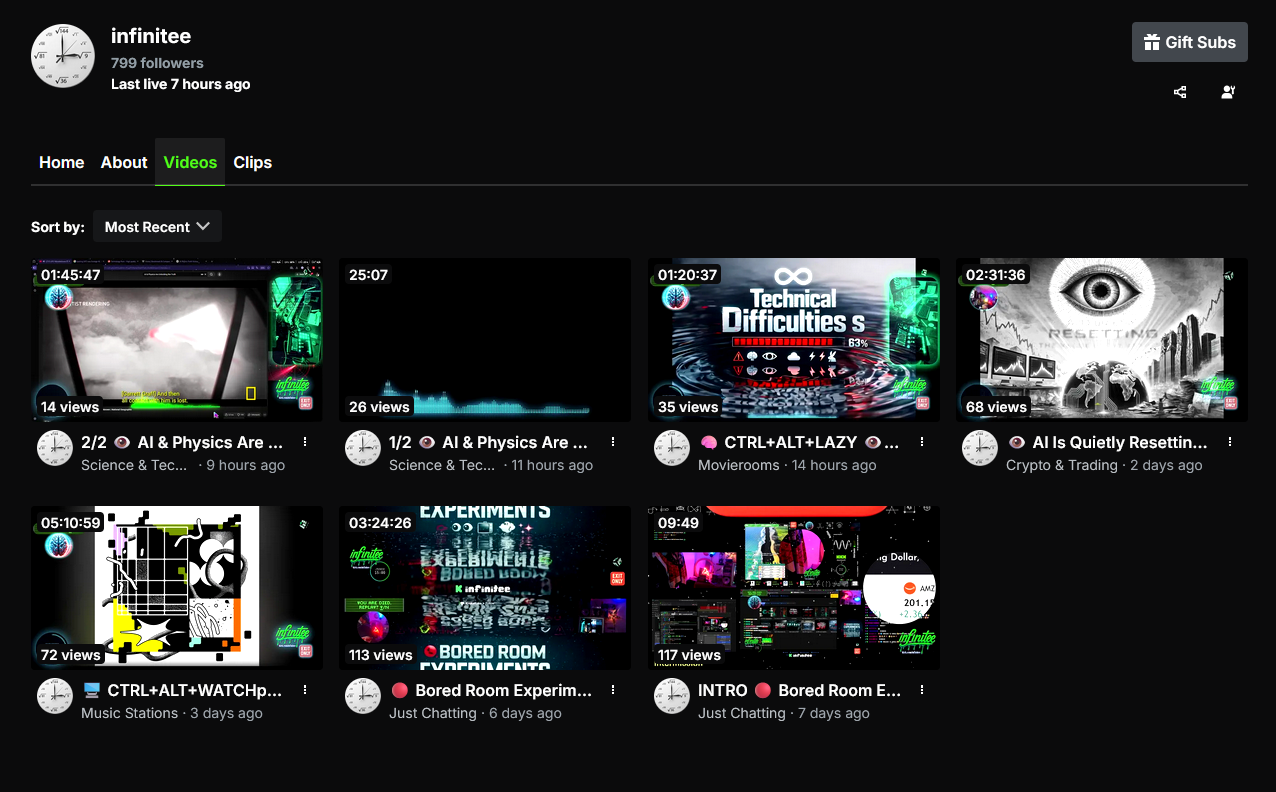Open options menu for INTRO Bored Room video
Image resolution: width=1276 pixels, height=792 pixels.
[922, 690]
